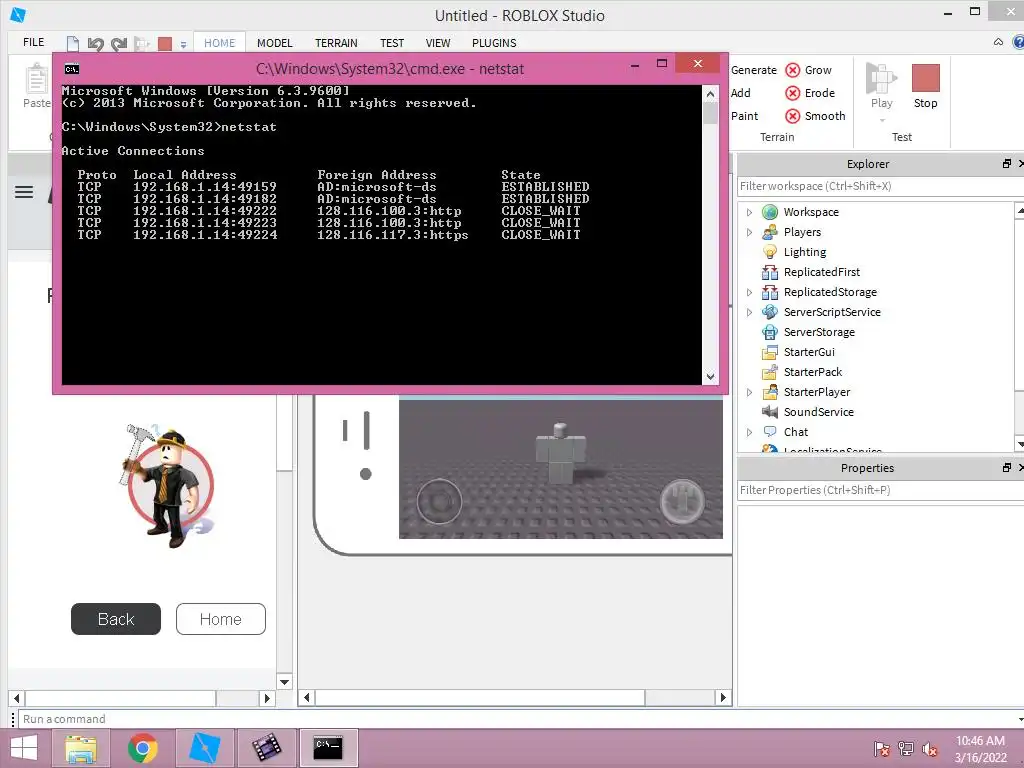Viewport: 1024px width, 768px height.
Task: Select StarterPack in Explorer
Action: coord(812,372)
